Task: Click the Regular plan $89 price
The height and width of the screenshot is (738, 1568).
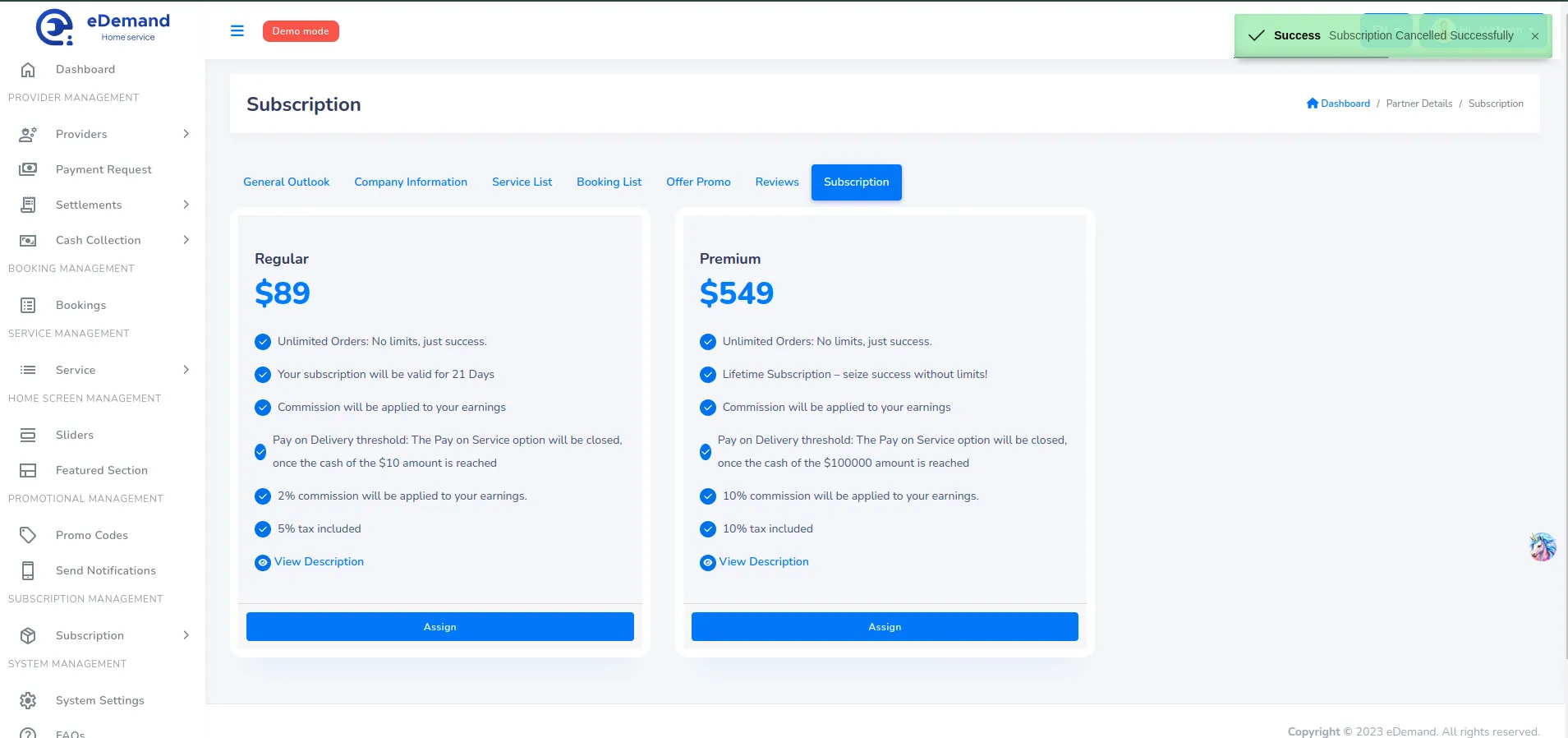Action: pyautogui.click(x=283, y=293)
